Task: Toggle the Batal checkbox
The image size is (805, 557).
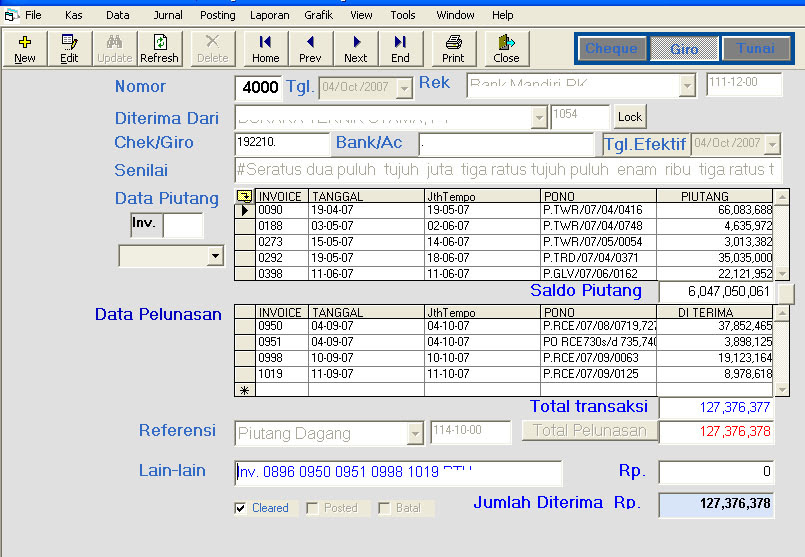Action: 384,508
